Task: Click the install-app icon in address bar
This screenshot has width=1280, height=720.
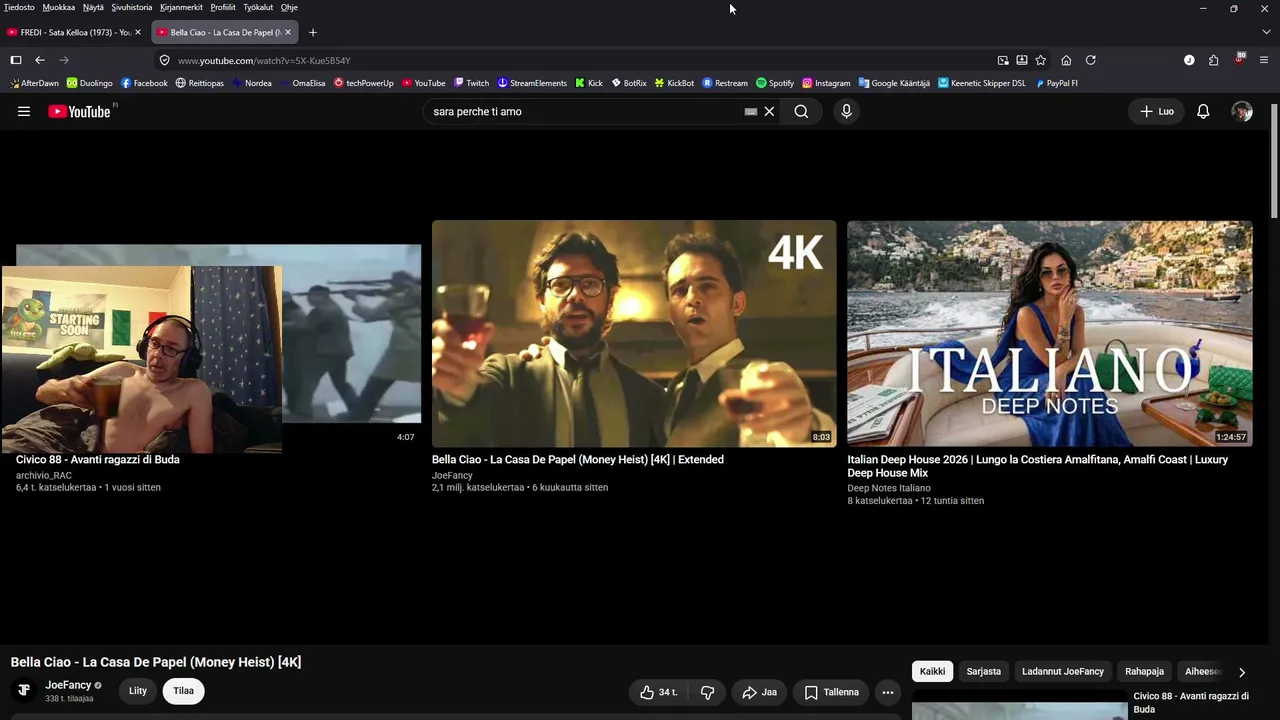Action: point(1022,60)
